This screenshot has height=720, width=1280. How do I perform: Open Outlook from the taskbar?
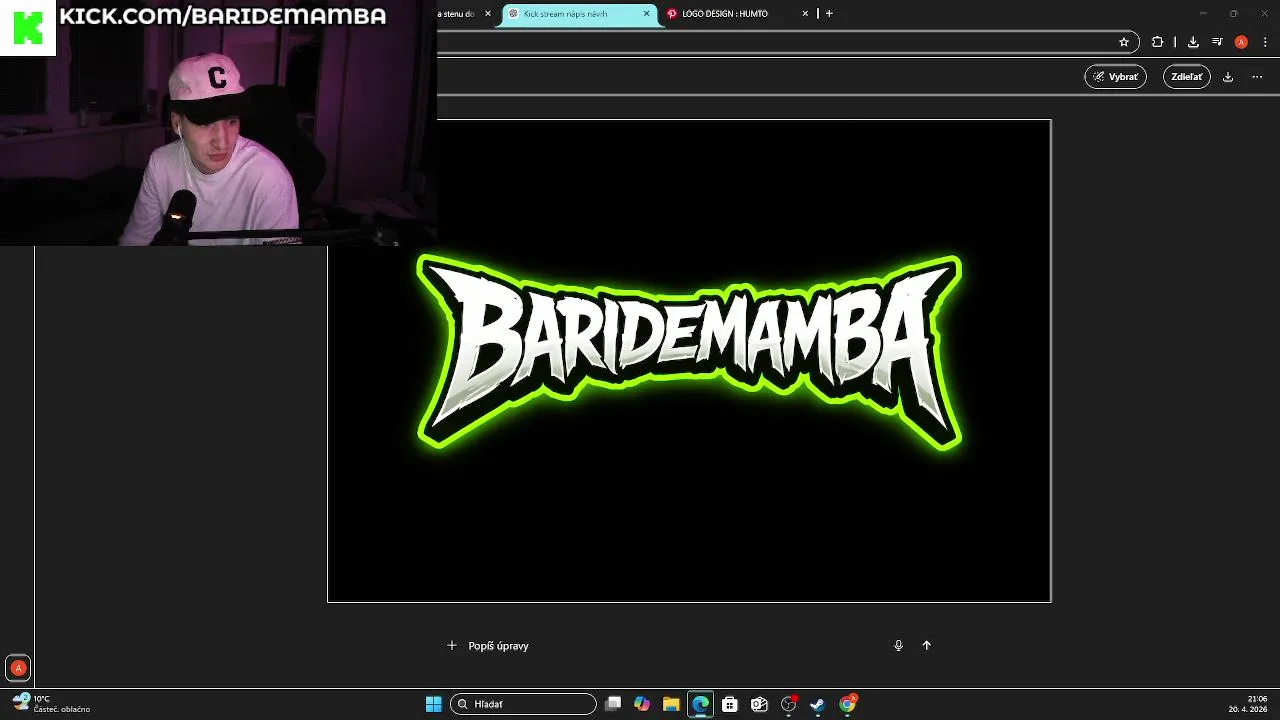click(x=759, y=704)
